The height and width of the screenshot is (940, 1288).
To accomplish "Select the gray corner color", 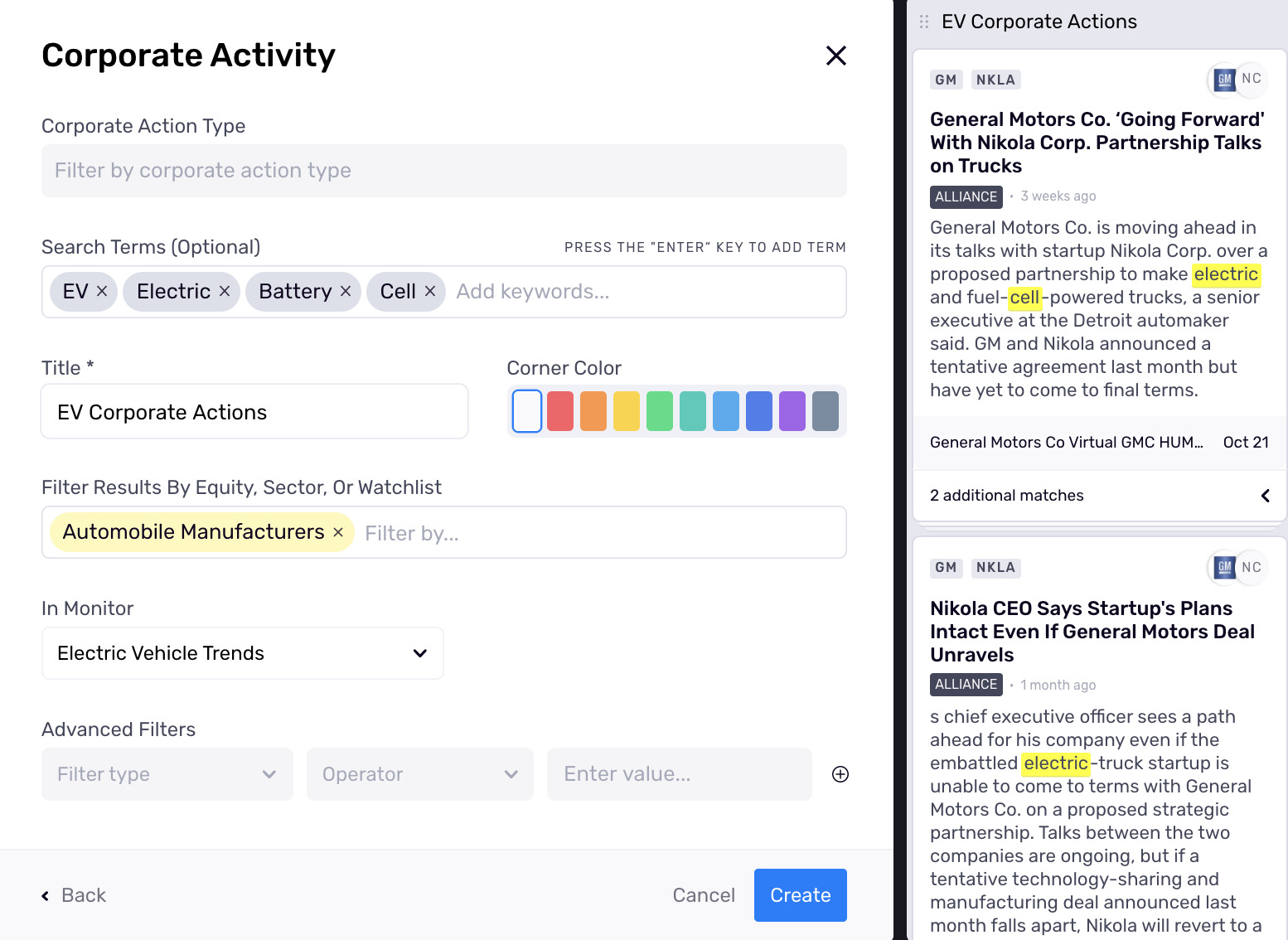I will (826, 411).
